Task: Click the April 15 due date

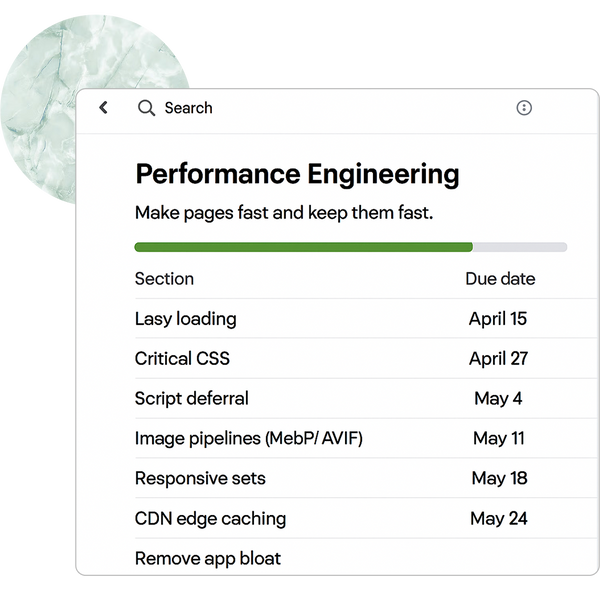Action: click(x=498, y=319)
